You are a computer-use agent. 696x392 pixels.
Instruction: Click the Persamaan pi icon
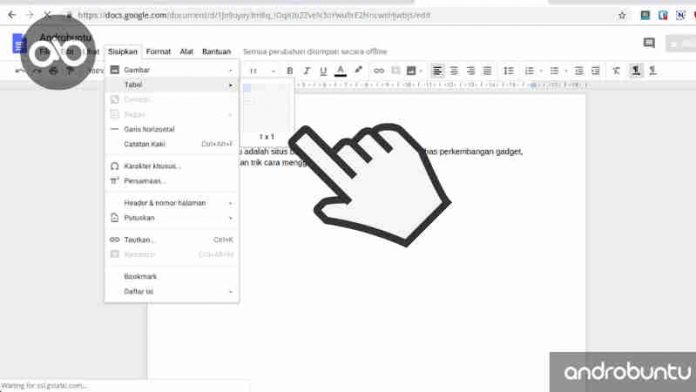coord(115,181)
